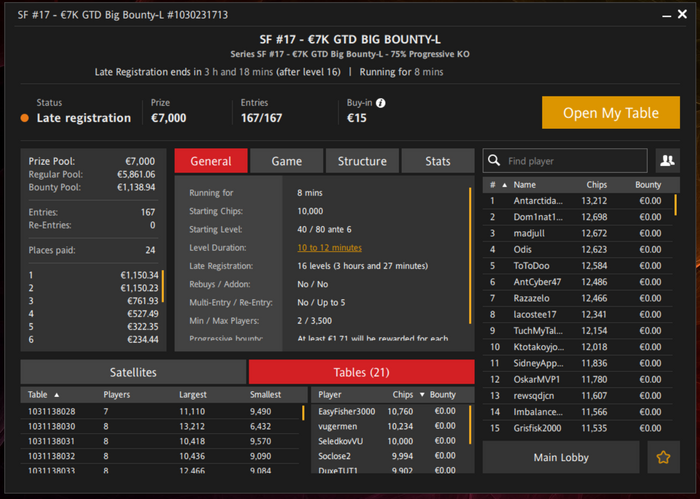The image size is (700, 499).
Task: Select player OskarMVP1 in ranking
Action: (577, 379)
